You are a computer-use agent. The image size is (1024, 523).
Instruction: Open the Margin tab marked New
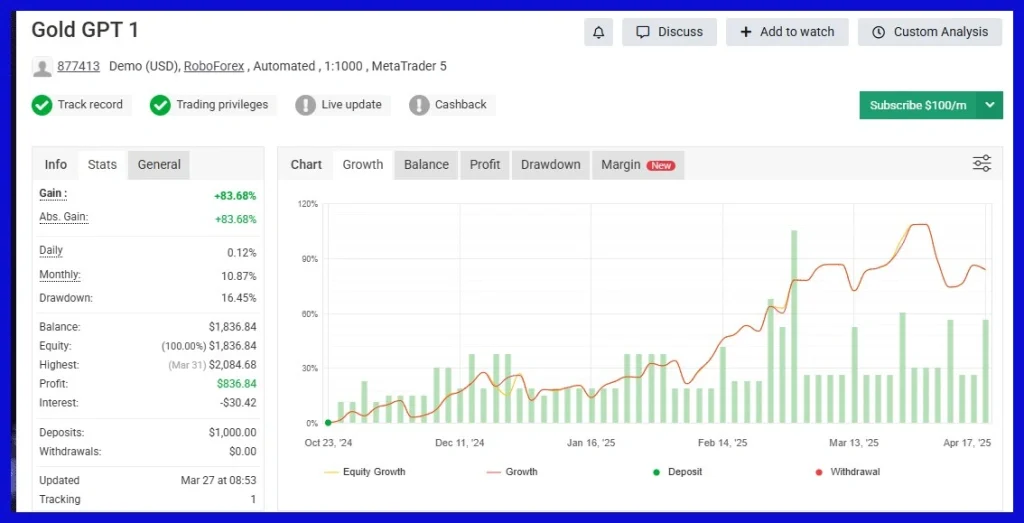pos(637,165)
